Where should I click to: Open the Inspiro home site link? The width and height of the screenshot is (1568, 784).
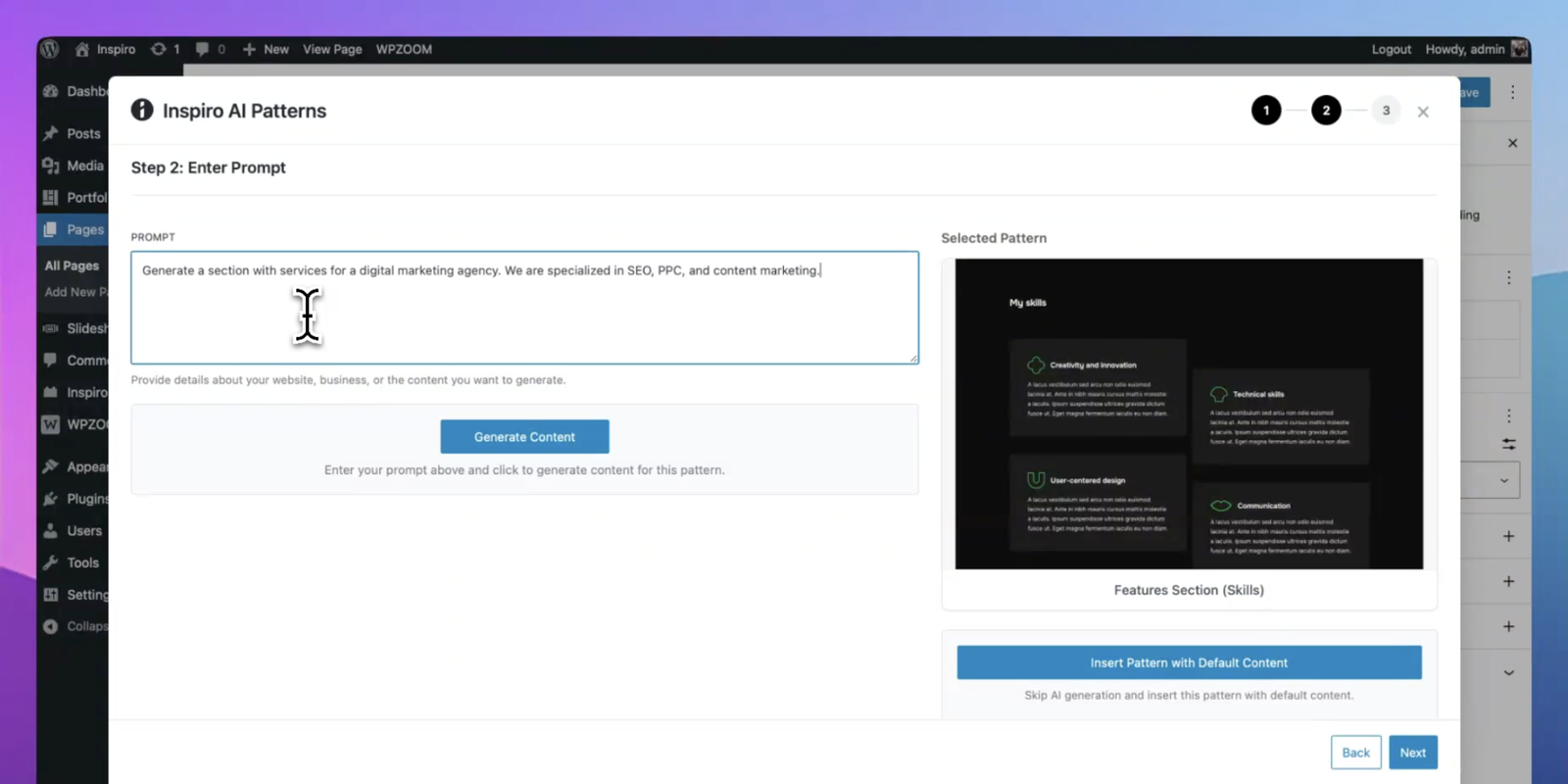[x=105, y=49]
